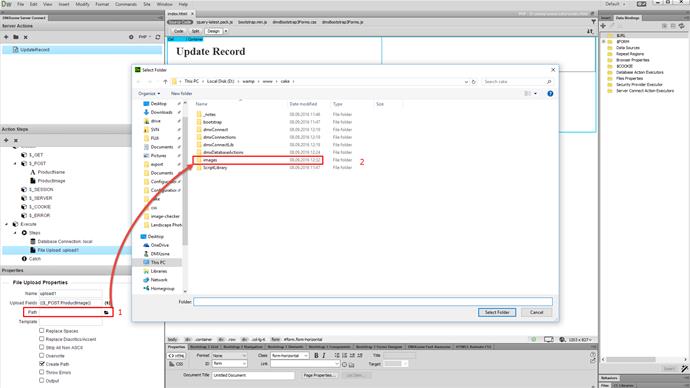Select Database Connection step in tree
Screen dimensions: 690x388
point(65,242)
